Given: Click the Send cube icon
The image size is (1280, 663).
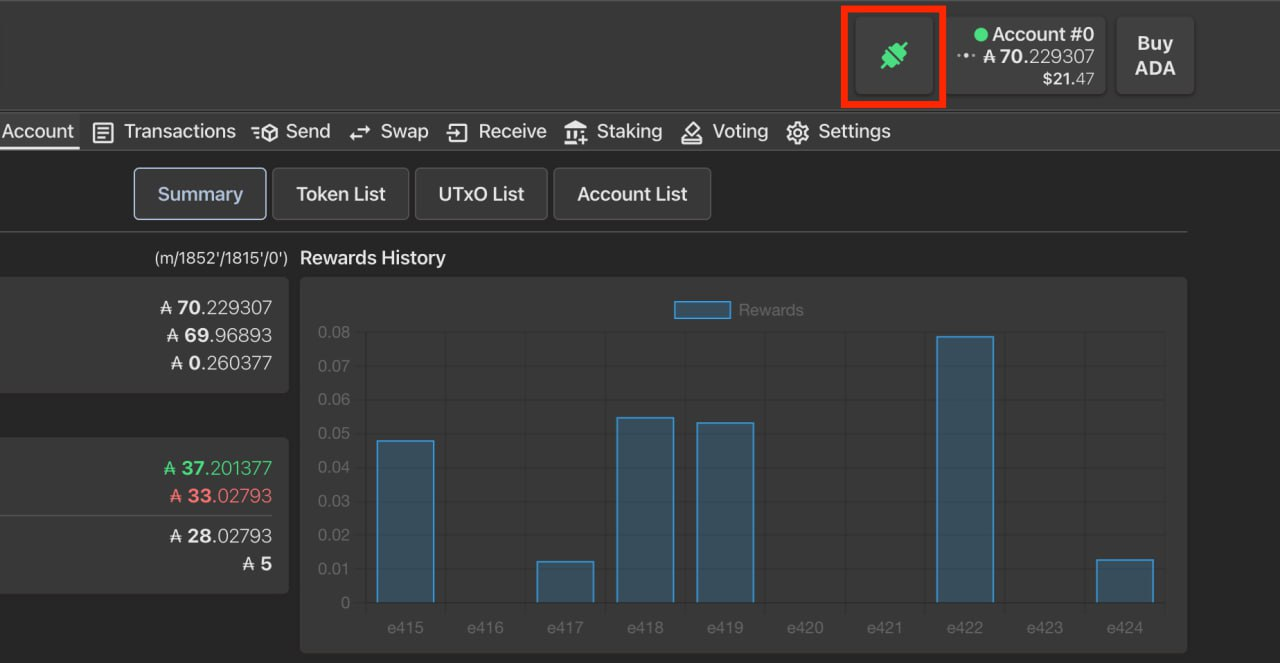Looking at the screenshot, I should [265, 132].
